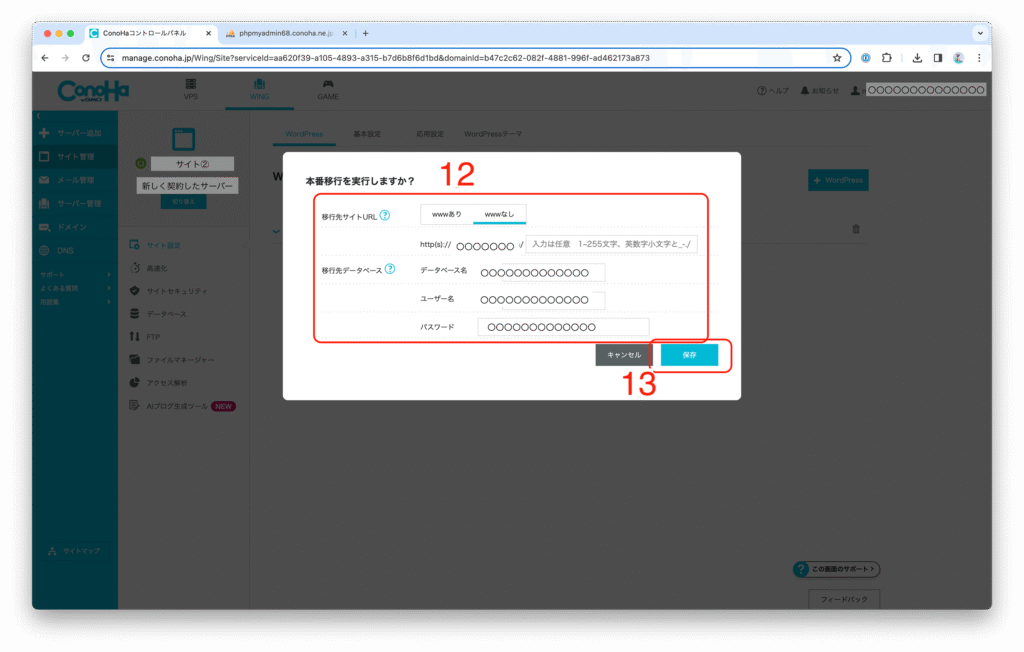The image size is (1024, 652).
Task: Click the + WordPress add button
Action: click(x=838, y=180)
